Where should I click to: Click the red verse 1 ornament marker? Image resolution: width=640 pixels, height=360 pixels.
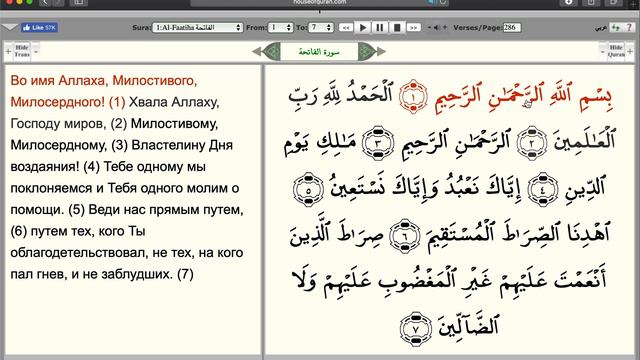pos(413,96)
